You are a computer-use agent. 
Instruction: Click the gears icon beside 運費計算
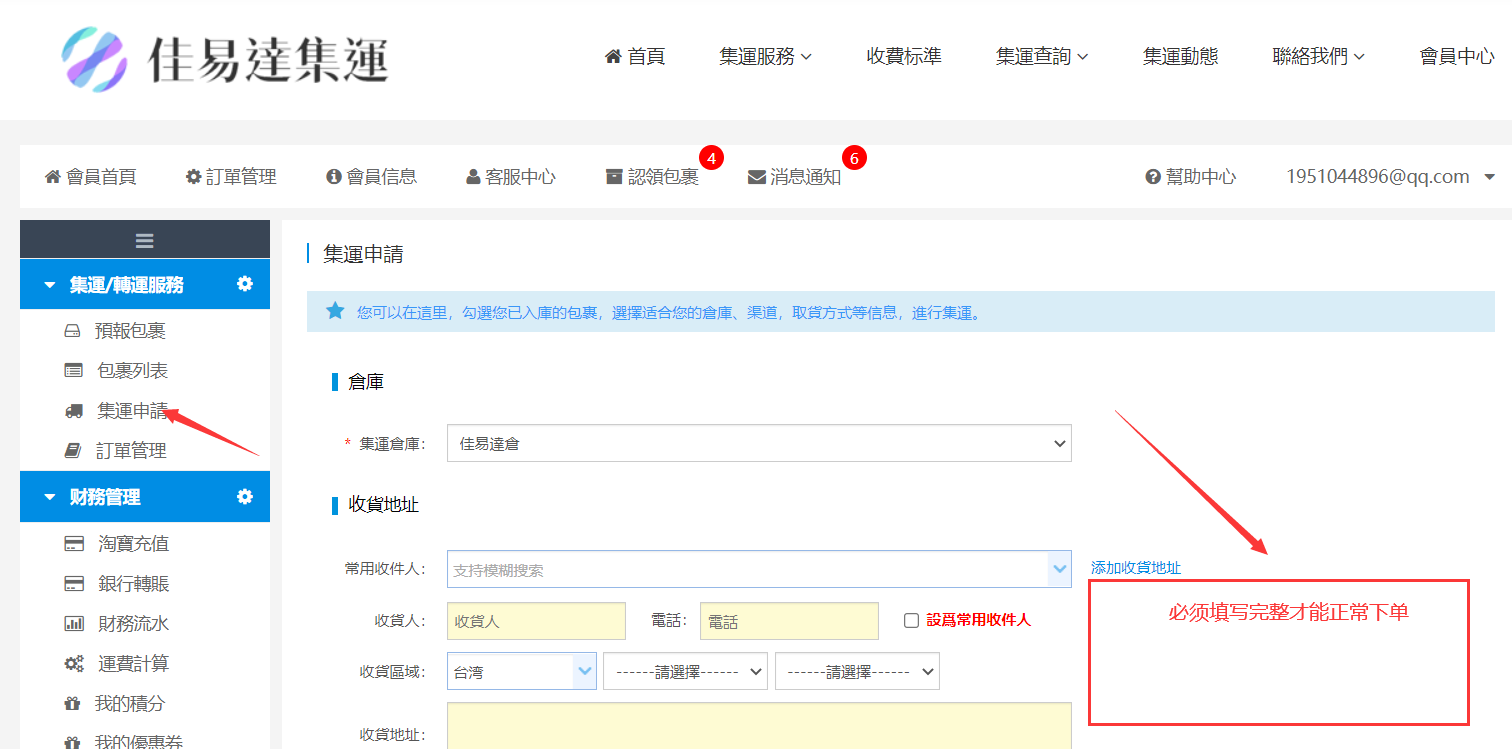[x=73, y=664]
